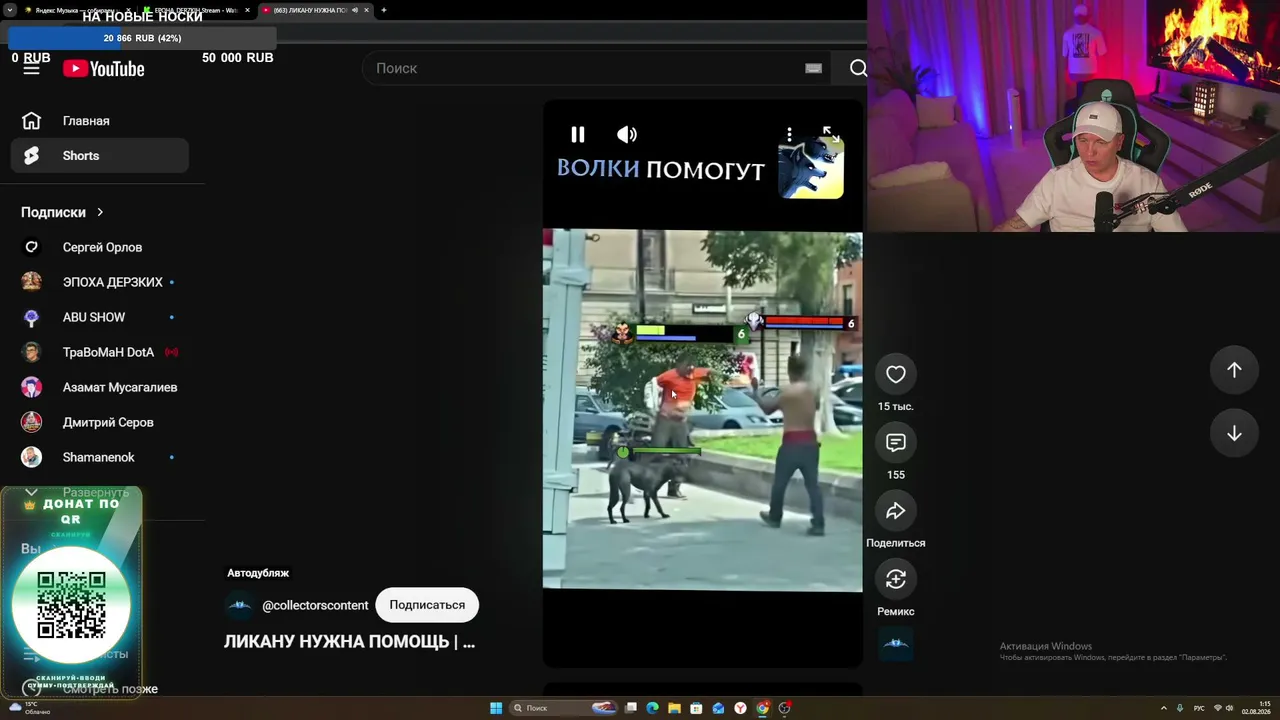Open the taskbar volume control
Screen dimensions: 1280x720
pos(1229,708)
